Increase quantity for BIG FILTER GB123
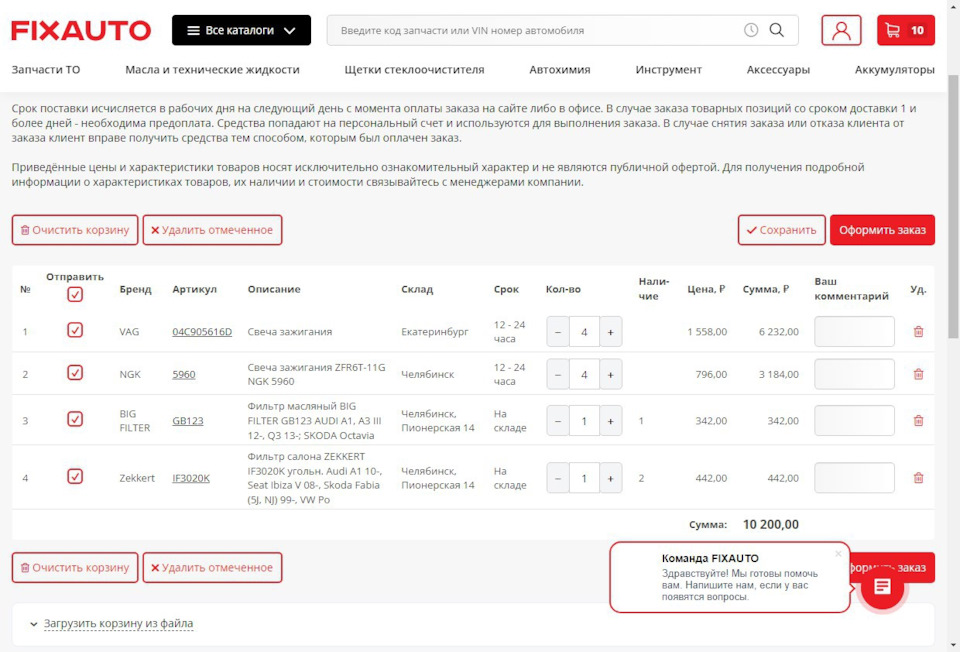 610,421
